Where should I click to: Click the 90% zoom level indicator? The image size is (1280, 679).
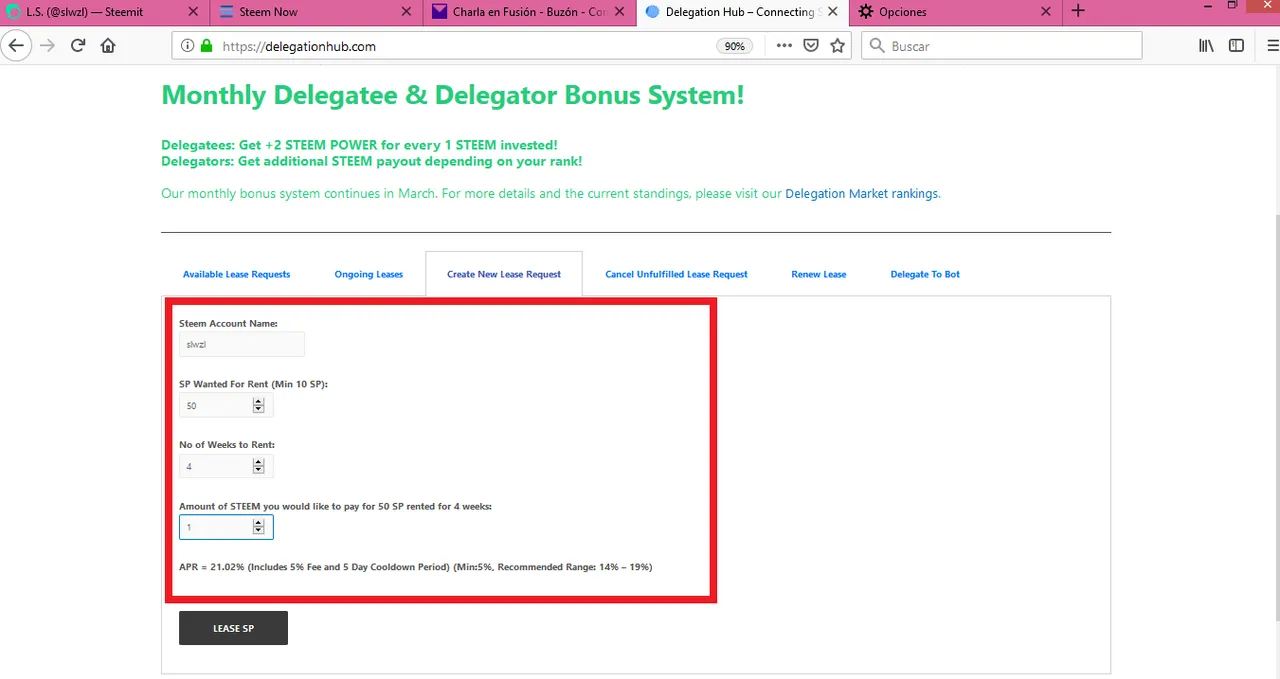tap(734, 46)
